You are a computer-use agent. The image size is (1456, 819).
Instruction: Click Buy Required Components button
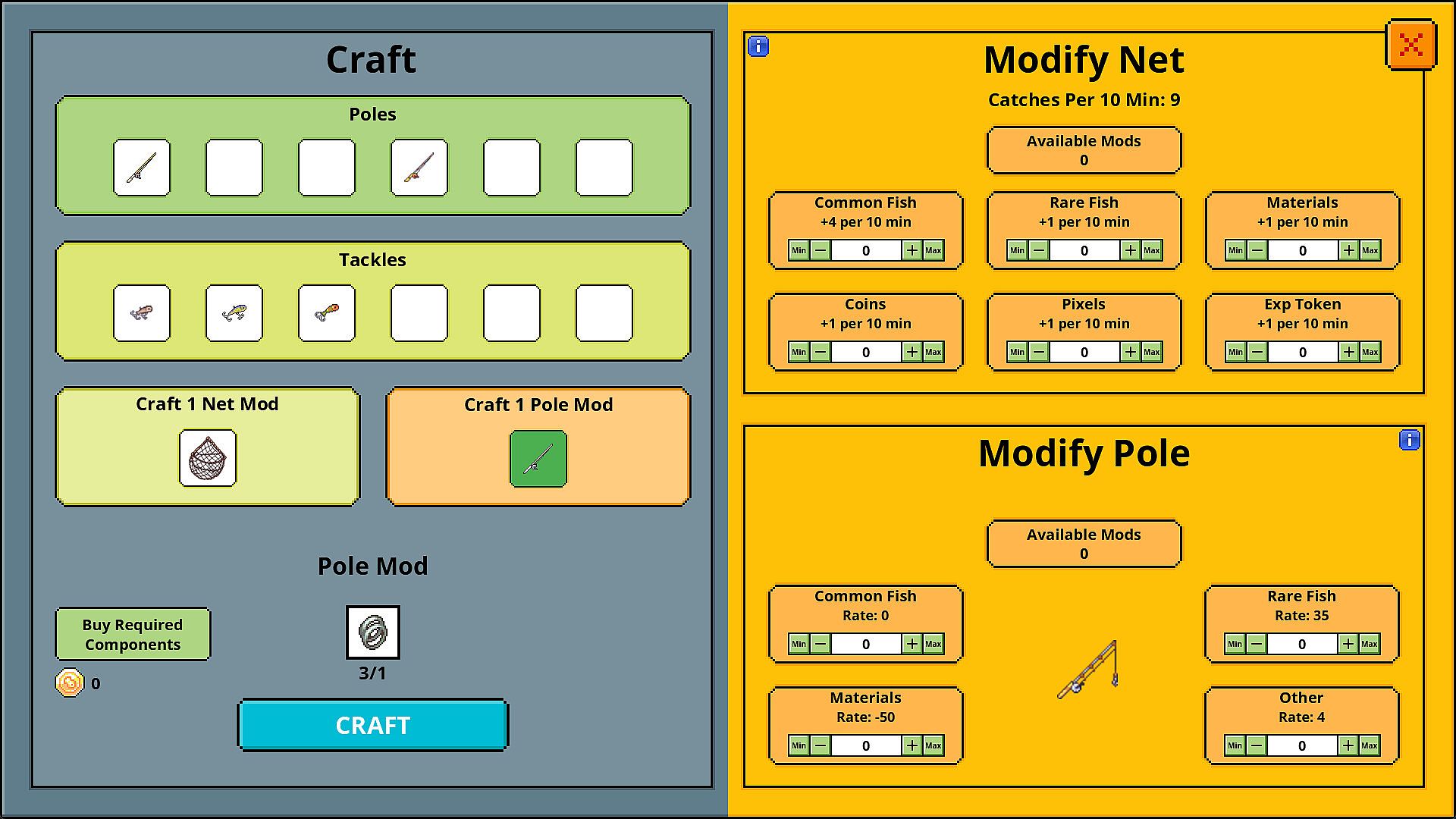tap(133, 634)
